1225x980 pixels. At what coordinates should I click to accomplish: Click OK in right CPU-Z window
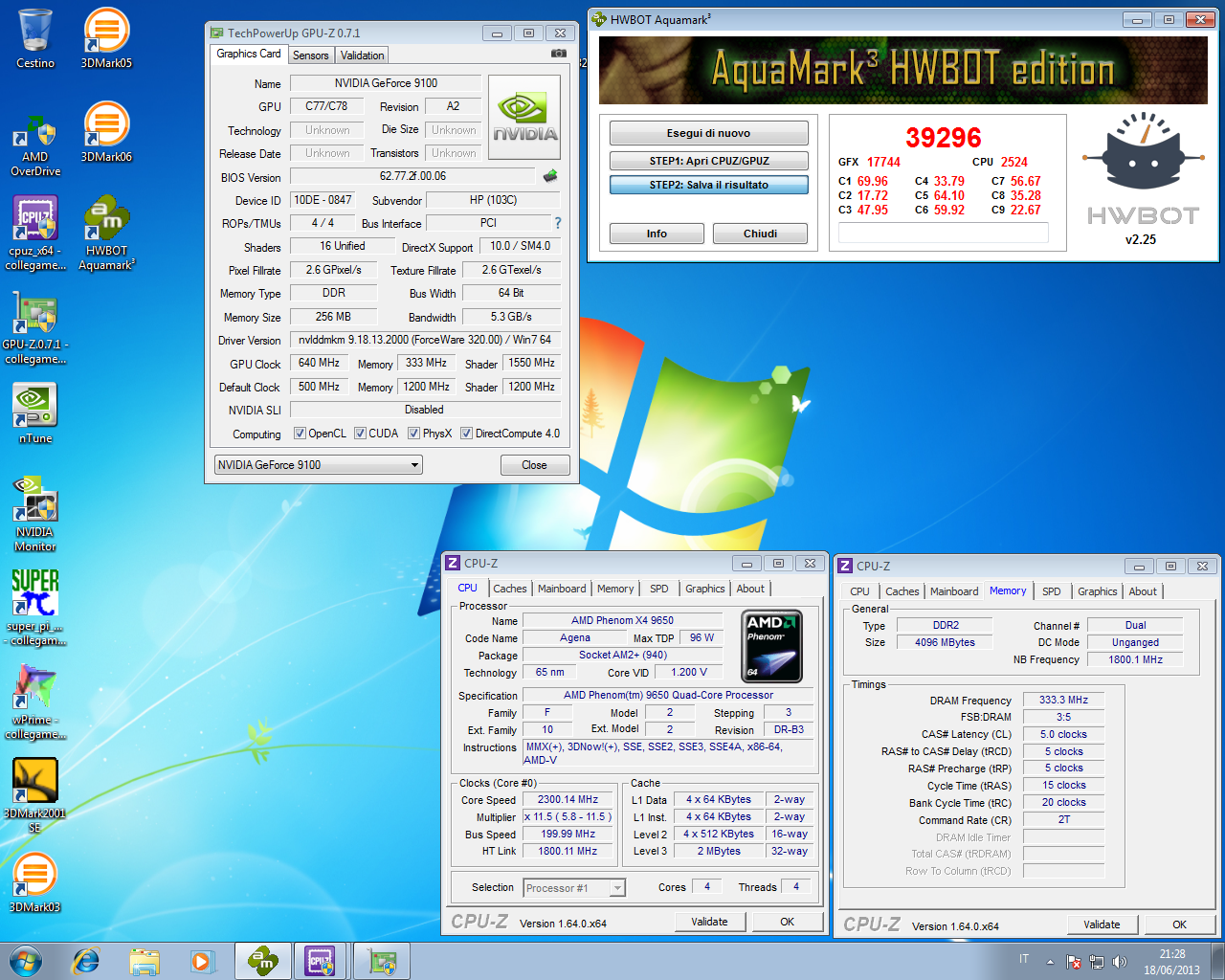click(1179, 924)
